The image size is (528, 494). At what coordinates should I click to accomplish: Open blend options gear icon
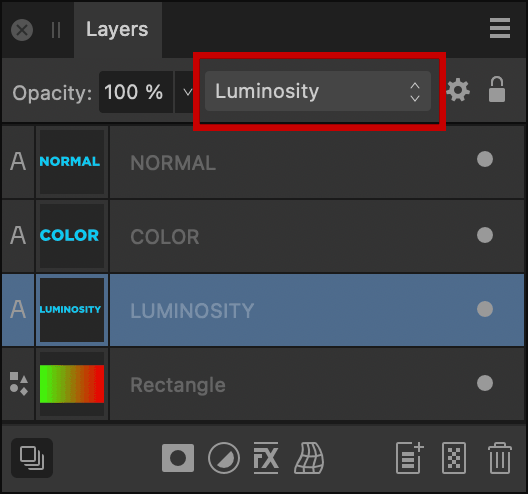[x=458, y=90]
